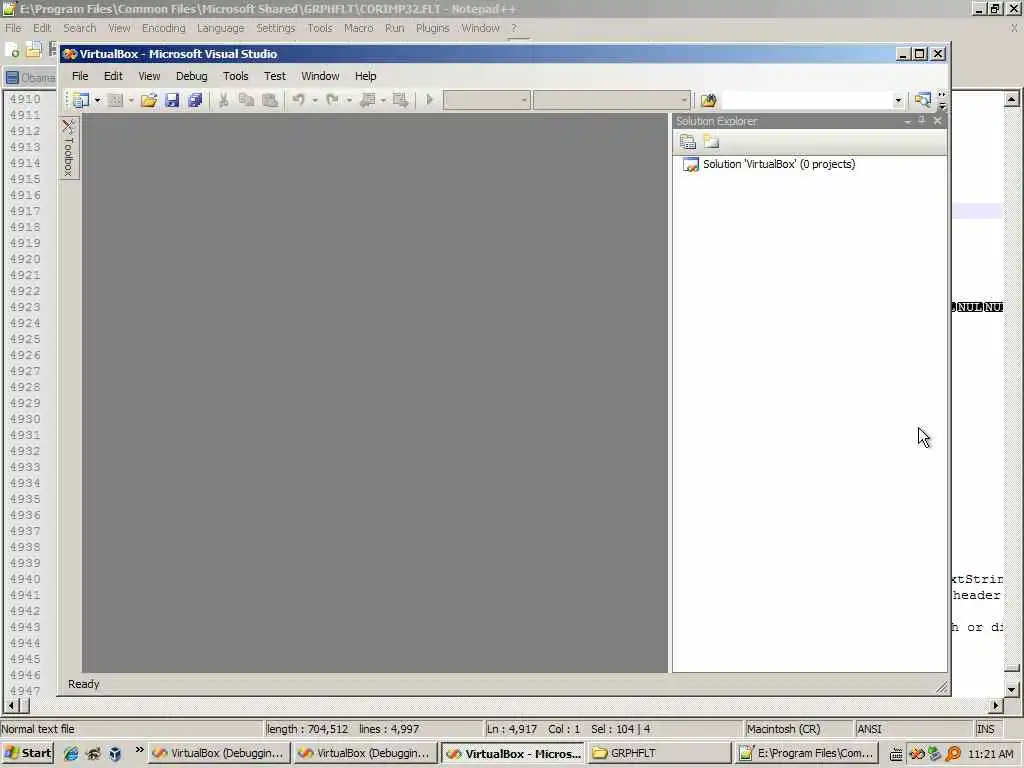The width and height of the screenshot is (1024, 768).
Task: Click the Add New Item icon
Action: (116, 100)
